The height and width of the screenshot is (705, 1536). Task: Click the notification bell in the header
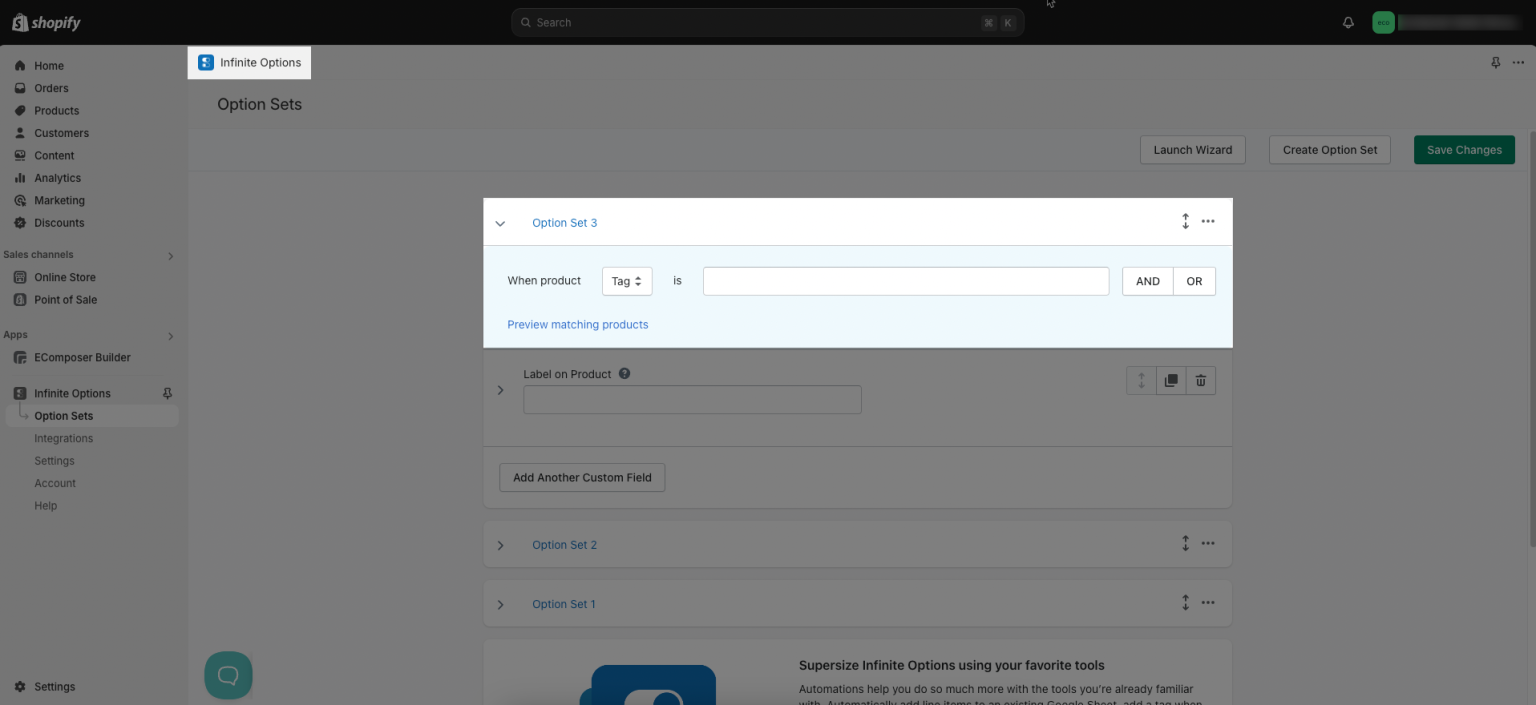pos(1347,21)
